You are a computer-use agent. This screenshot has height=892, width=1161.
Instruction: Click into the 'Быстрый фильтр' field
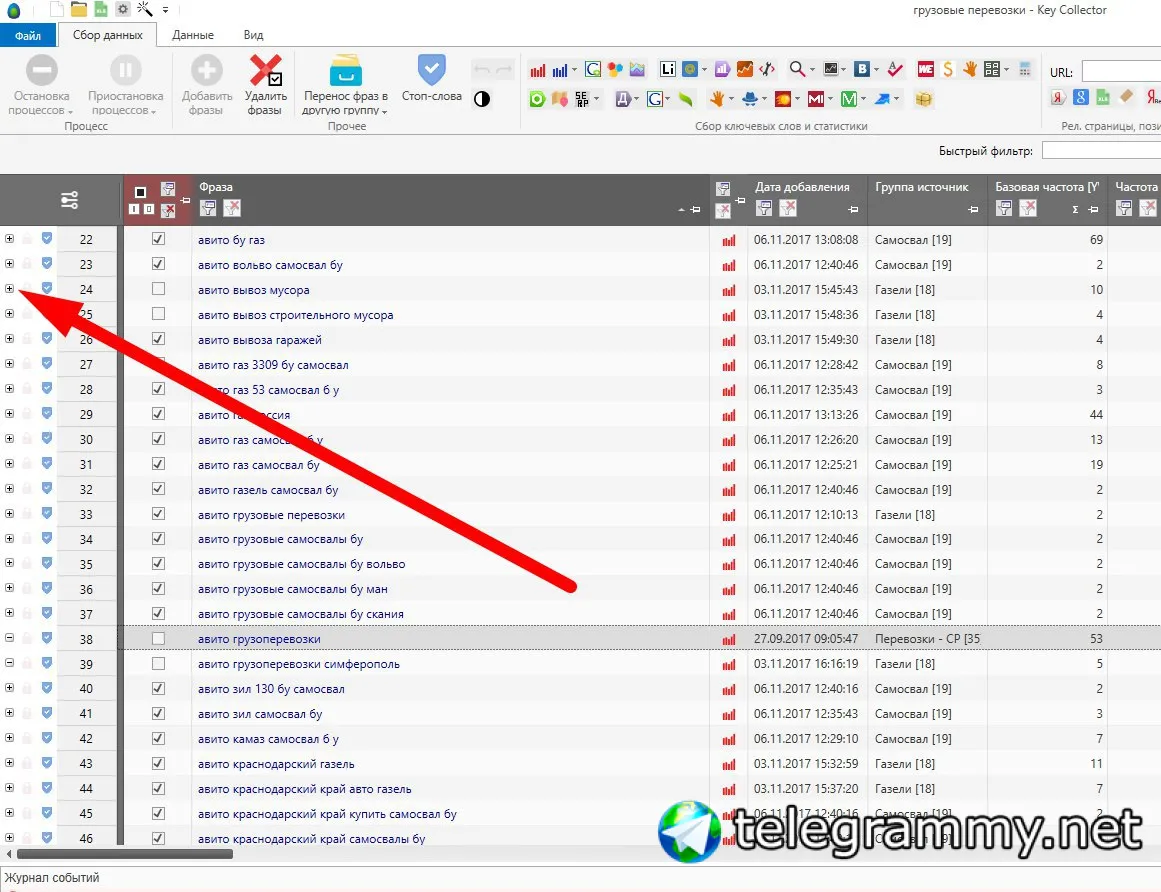1101,150
